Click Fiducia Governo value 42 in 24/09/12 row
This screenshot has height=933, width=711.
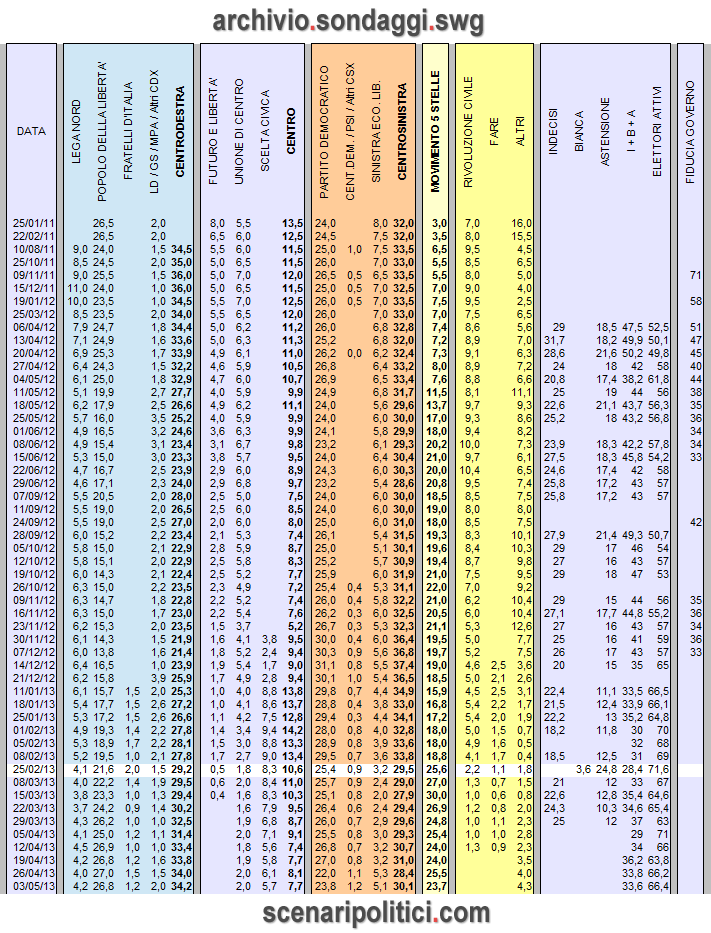point(696,522)
